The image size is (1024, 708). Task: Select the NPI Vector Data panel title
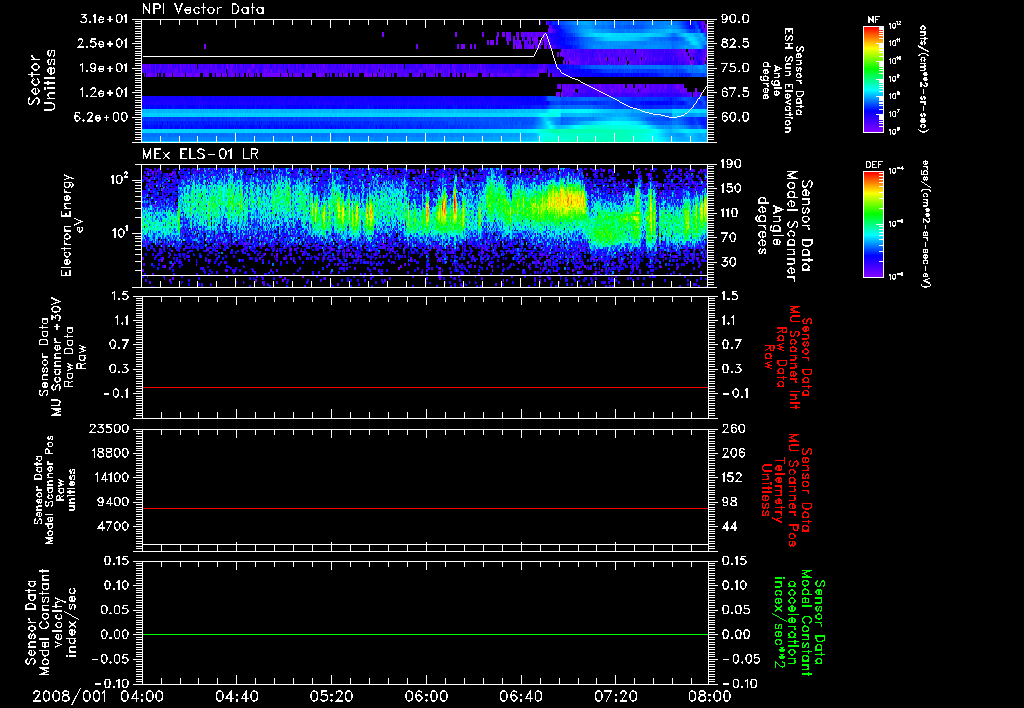(203, 10)
